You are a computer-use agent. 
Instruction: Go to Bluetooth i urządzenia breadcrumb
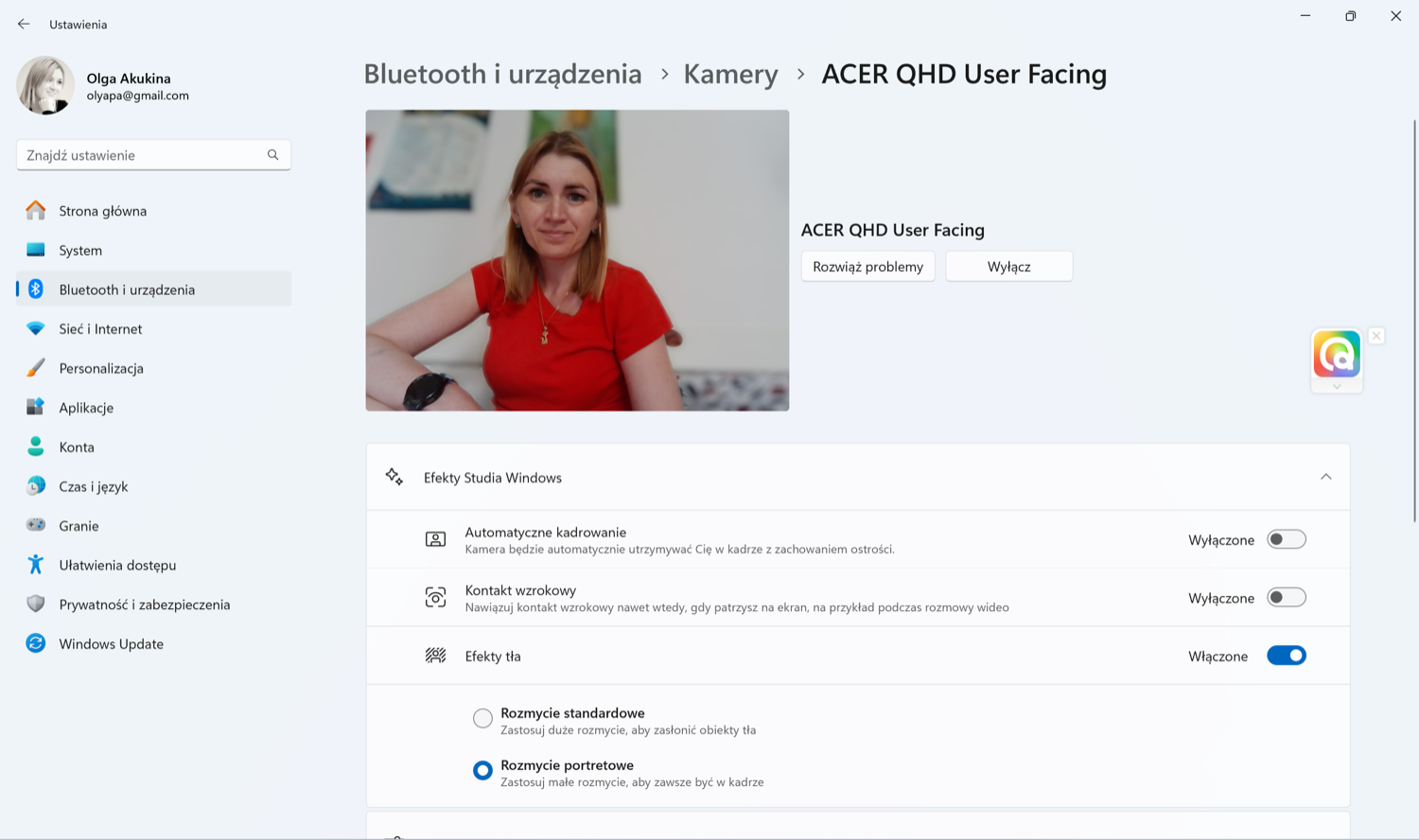pyautogui.click(x=502, y=74)
